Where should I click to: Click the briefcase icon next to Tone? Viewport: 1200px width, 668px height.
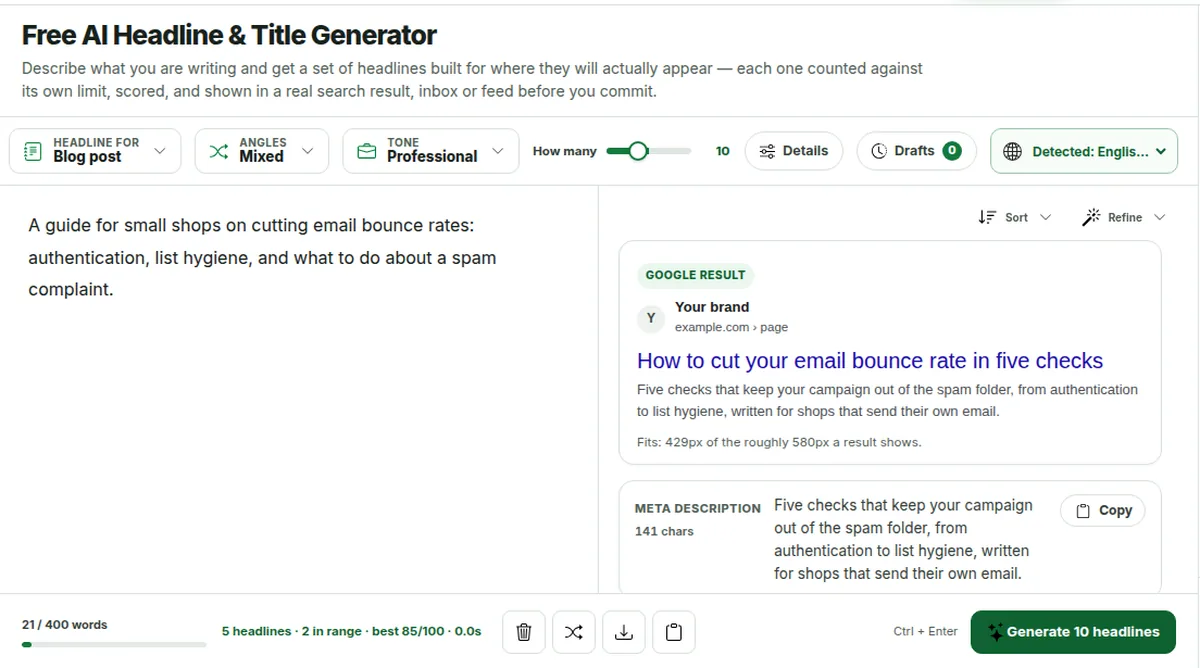367,151
